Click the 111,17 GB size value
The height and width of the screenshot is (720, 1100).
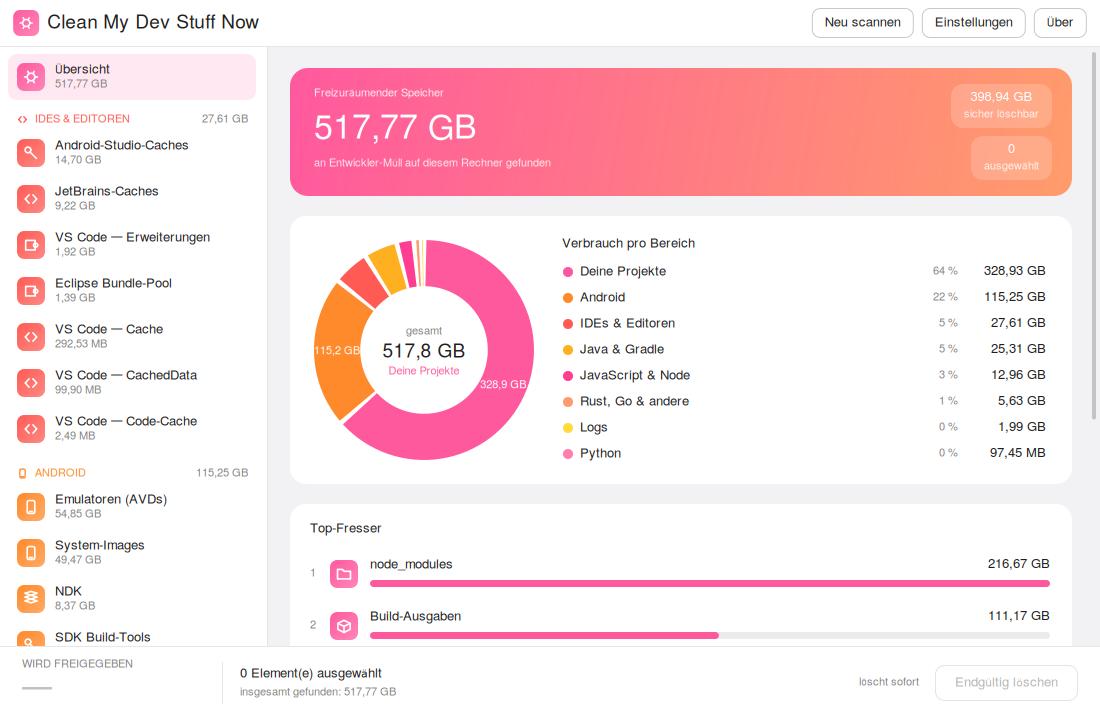pos(1019,615)
